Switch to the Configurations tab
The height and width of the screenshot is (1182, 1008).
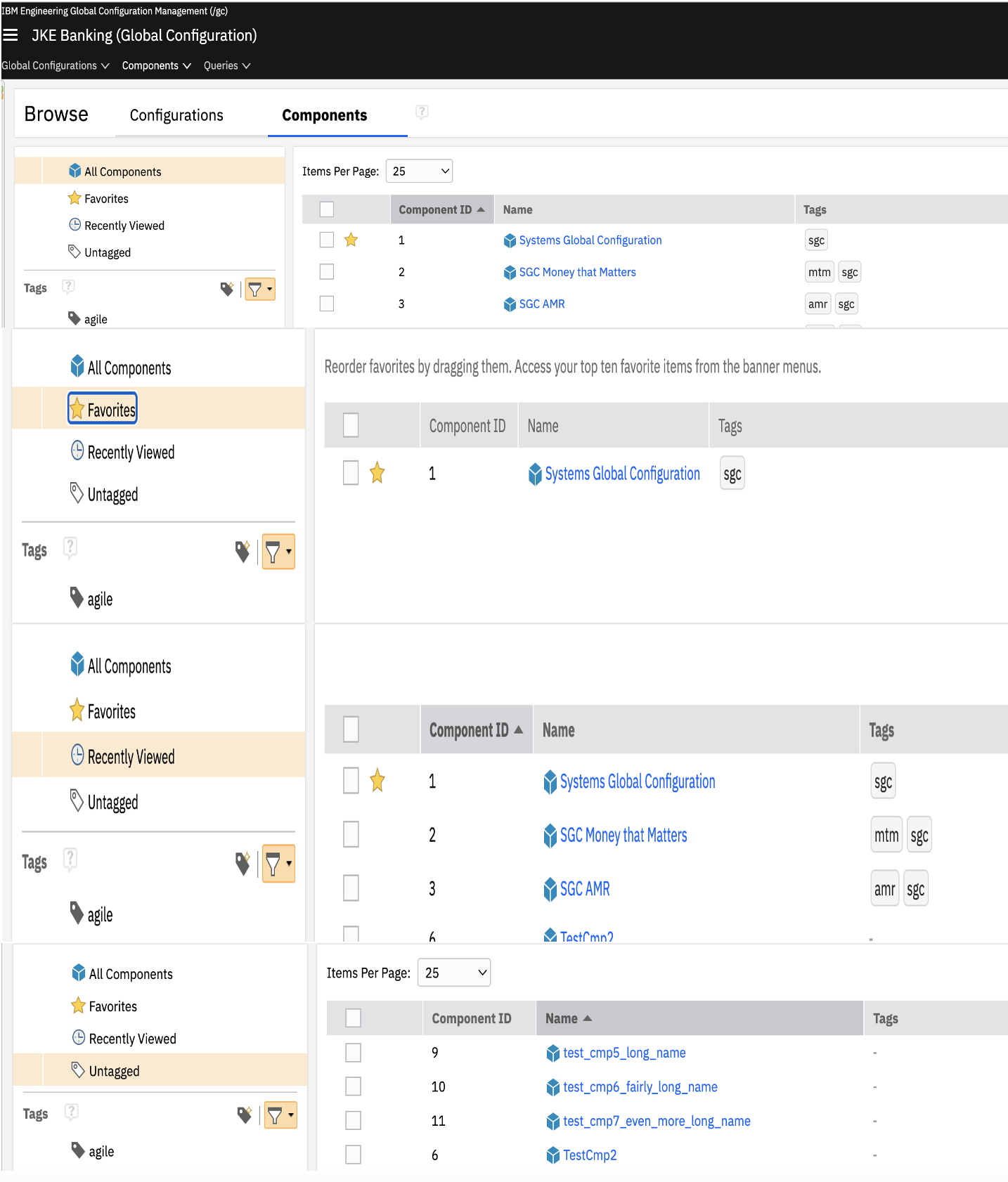[x=176, y=115]
